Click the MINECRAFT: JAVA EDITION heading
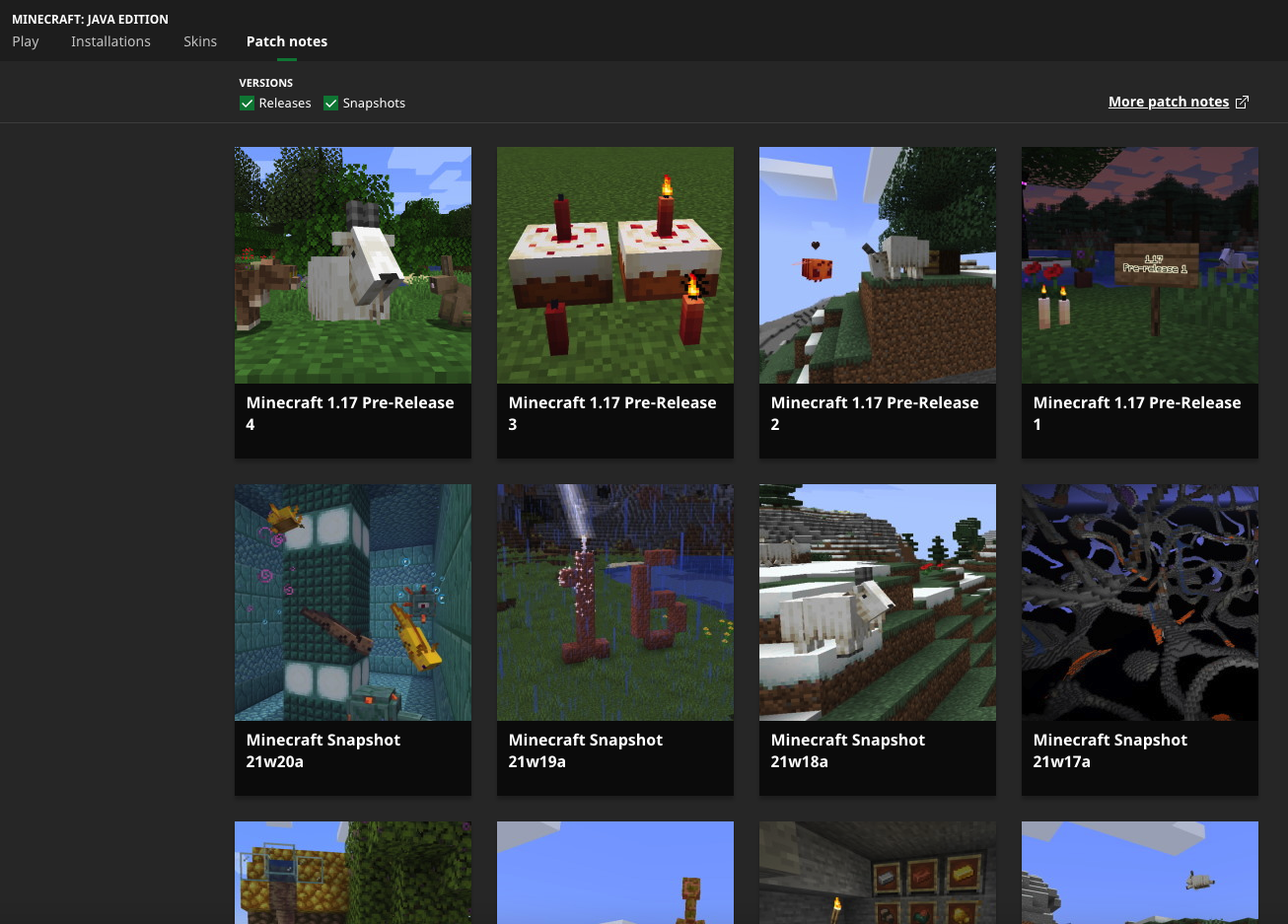 pos(90,19)
